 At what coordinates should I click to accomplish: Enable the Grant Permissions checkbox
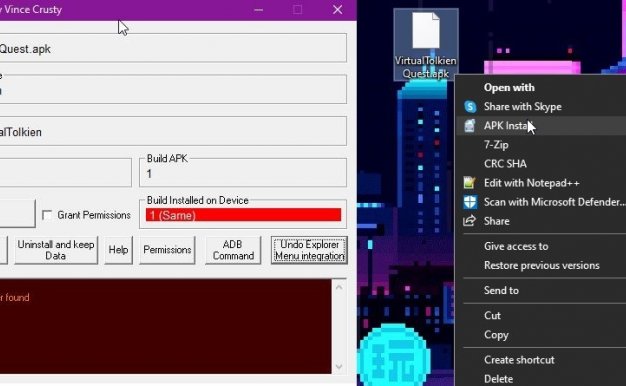click(x=47, y=216)
